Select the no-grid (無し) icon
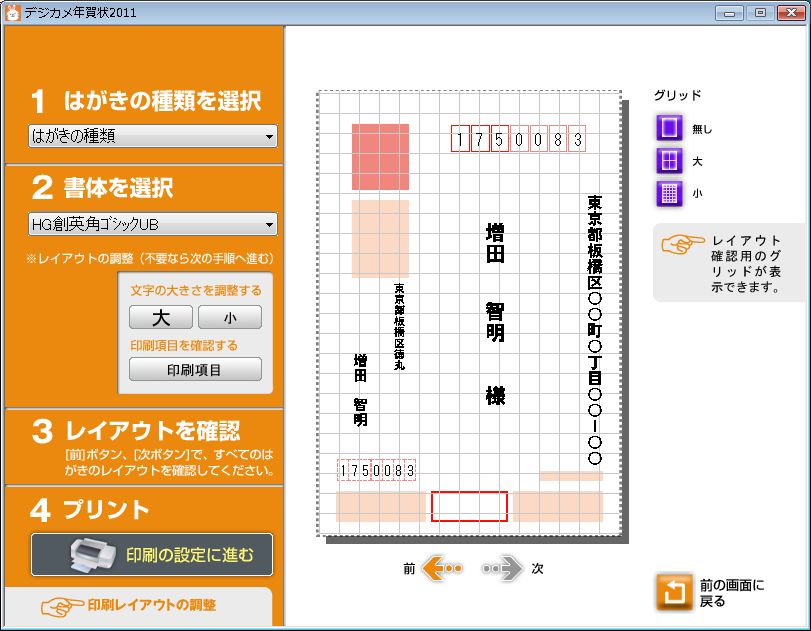 (668, 128)
